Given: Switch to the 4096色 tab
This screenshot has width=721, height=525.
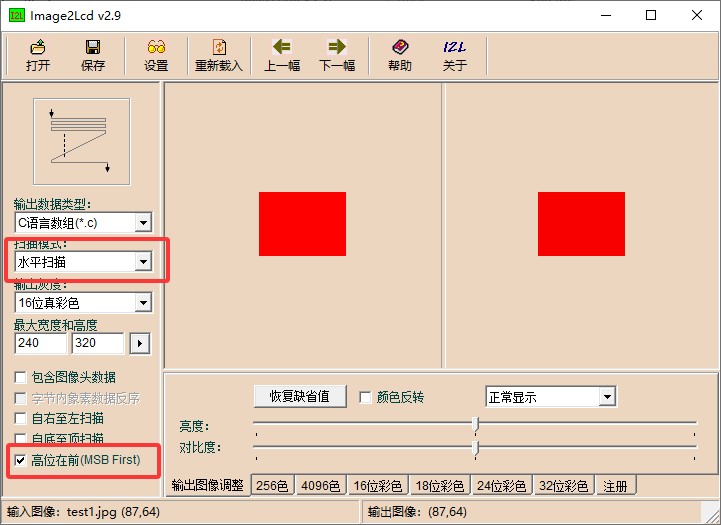Looking at the screenshot, I should coord(320,486).
